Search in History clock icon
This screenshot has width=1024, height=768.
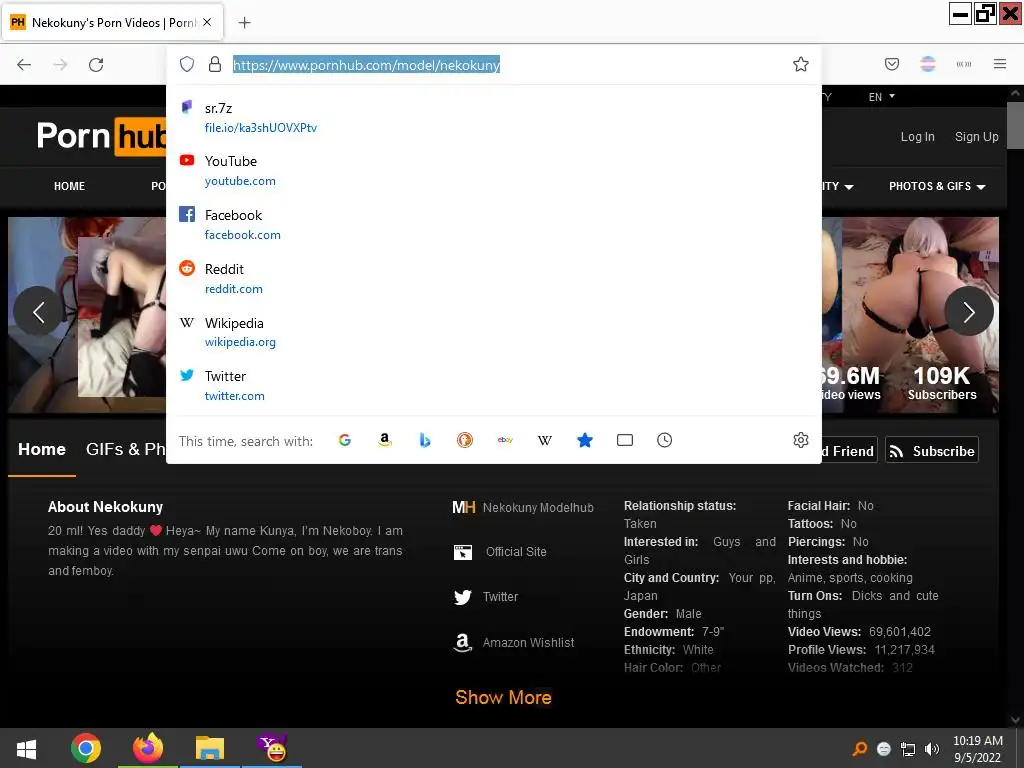pos(664,440)
